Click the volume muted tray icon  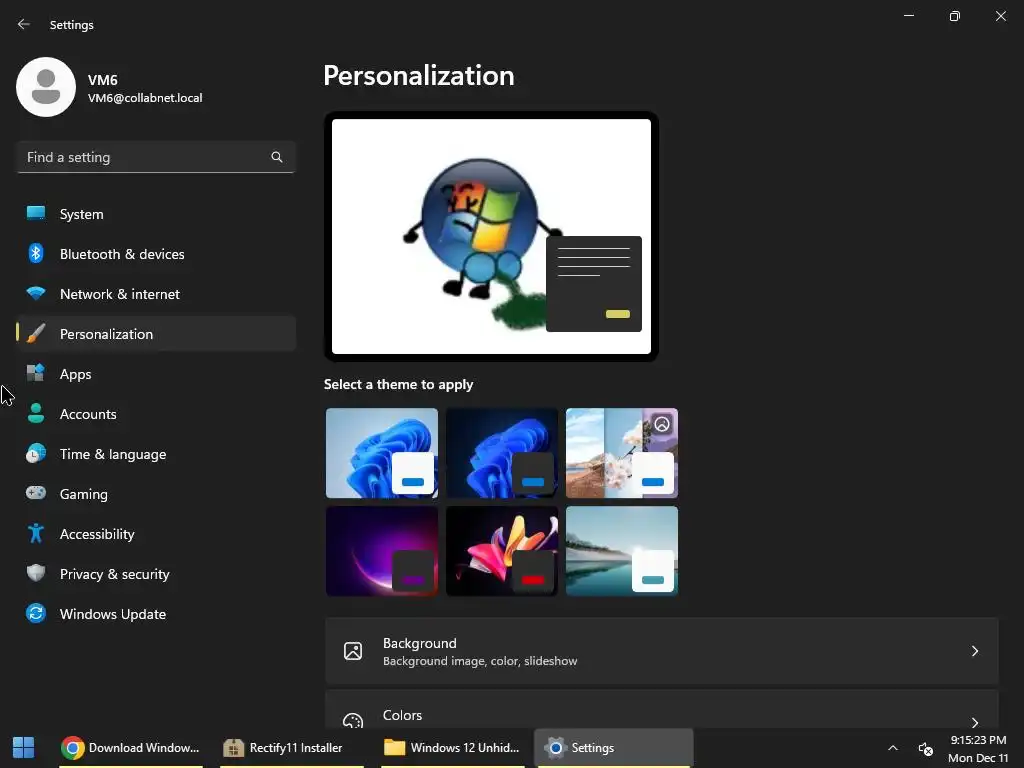point(926,749)
